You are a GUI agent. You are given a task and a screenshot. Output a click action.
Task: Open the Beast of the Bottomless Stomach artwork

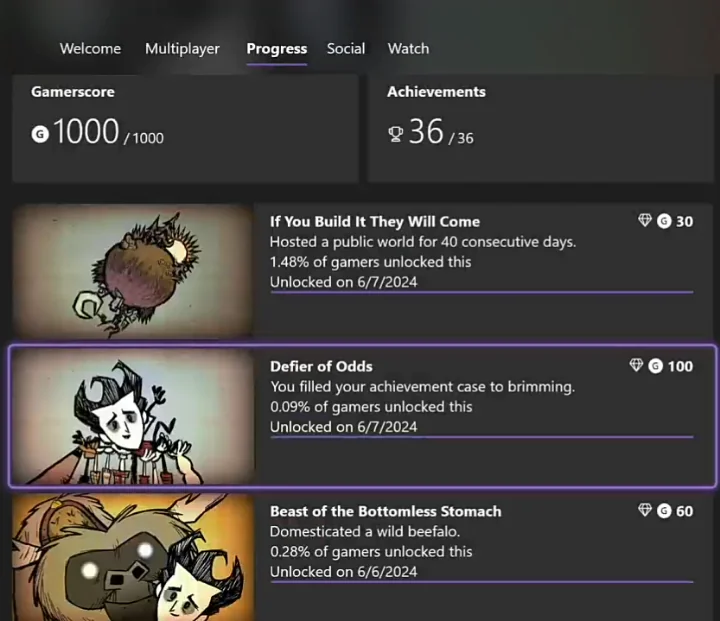click(132, 557)
